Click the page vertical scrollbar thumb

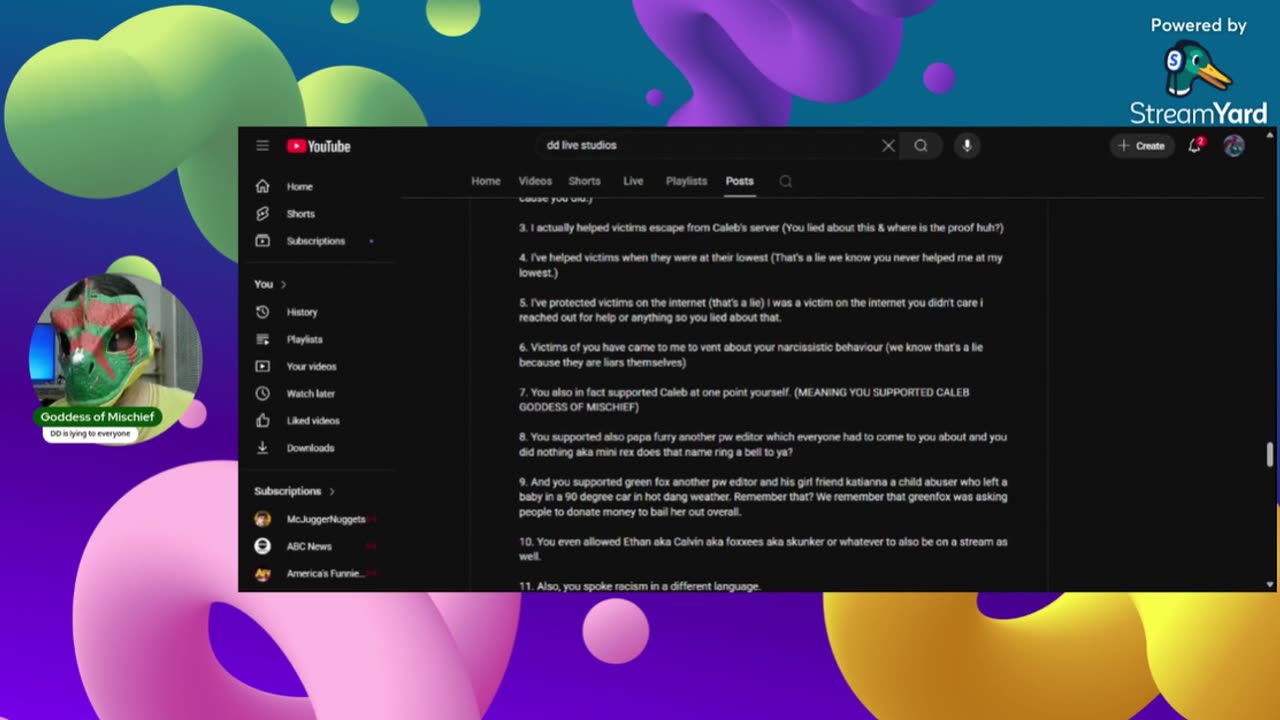pyautogui.click(x=1270, y=454)
